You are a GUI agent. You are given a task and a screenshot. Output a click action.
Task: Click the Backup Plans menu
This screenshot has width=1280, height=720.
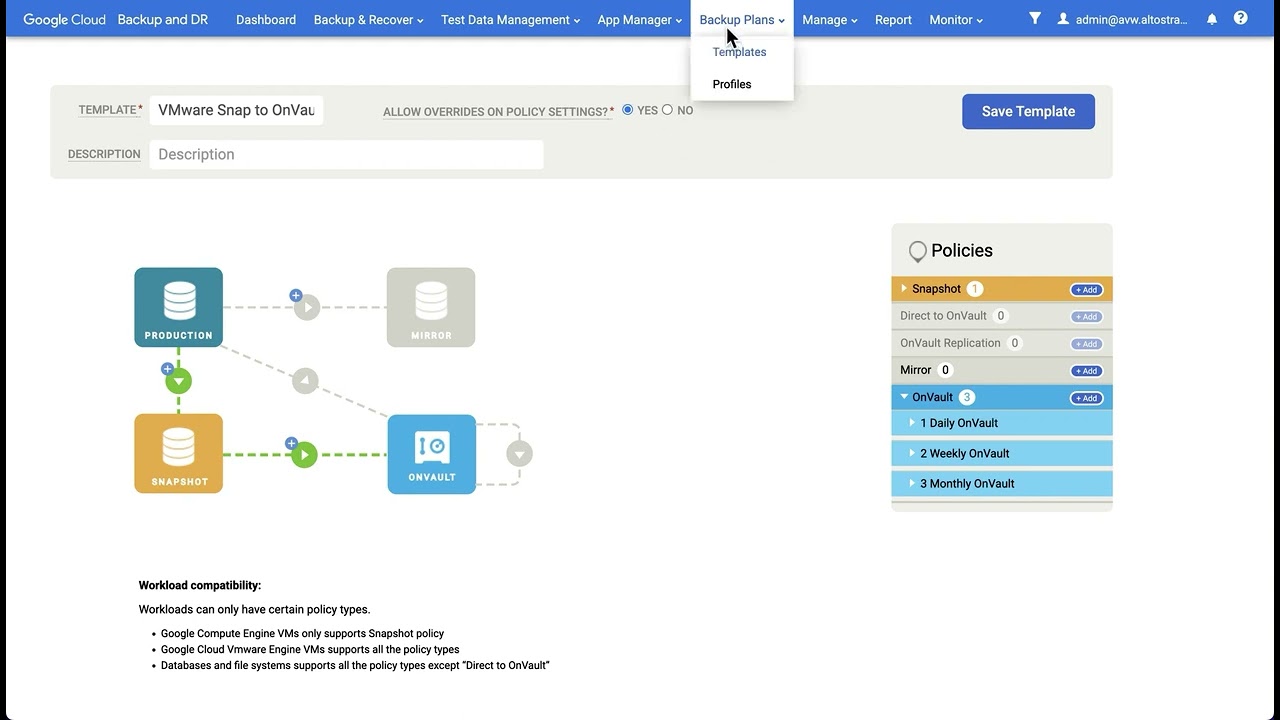point(742,20)
